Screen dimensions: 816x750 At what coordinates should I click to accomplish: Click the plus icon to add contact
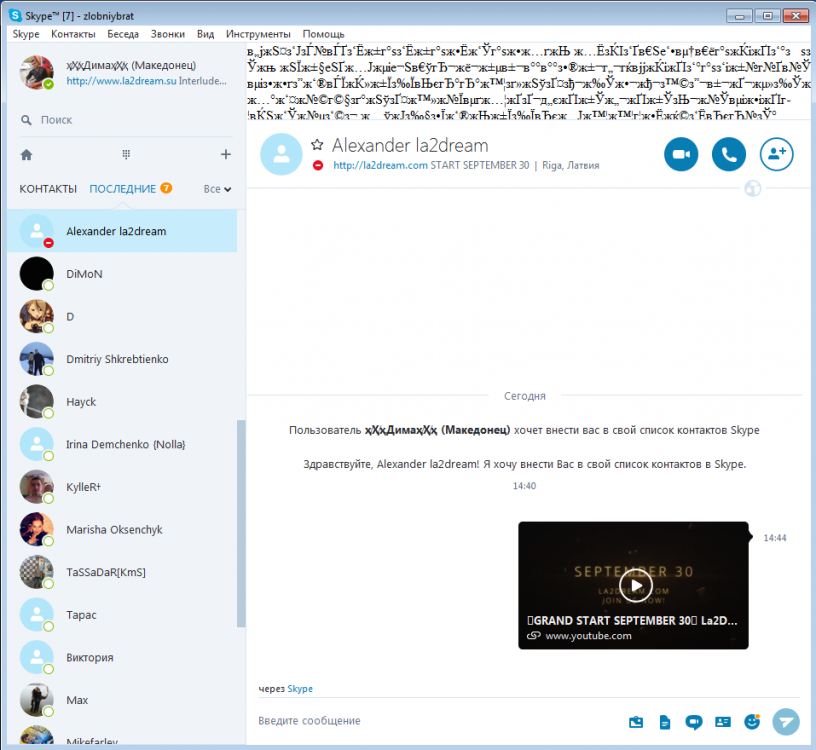point(225,154)
